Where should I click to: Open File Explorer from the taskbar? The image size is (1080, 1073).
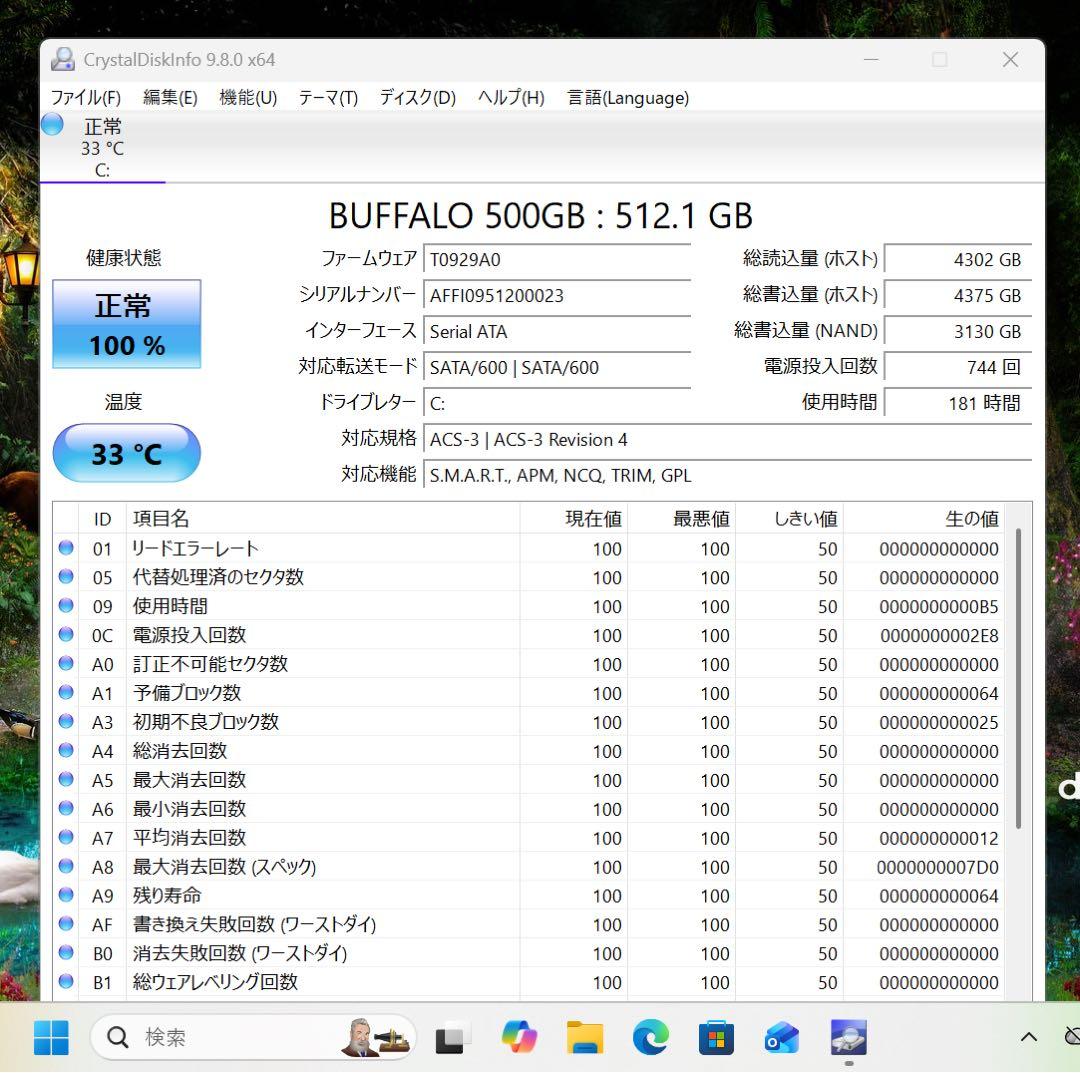[585, 1038]
